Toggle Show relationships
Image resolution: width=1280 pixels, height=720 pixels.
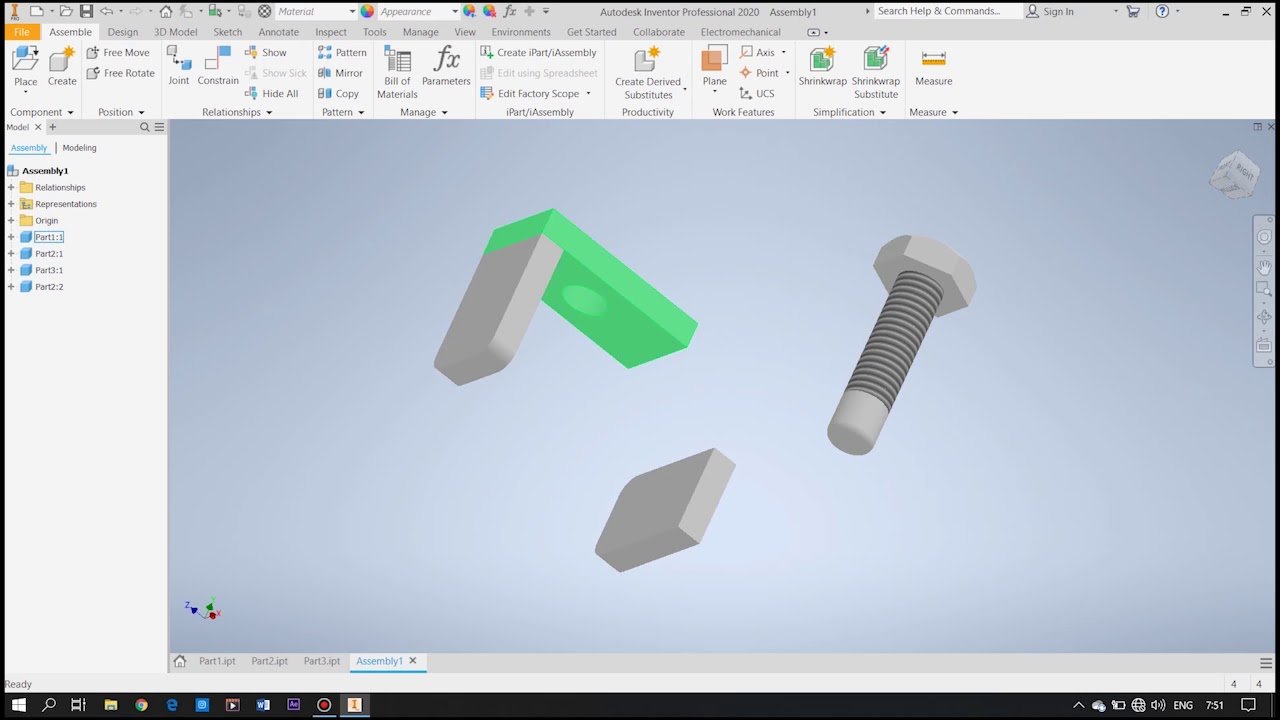click(x=266, y=53)
